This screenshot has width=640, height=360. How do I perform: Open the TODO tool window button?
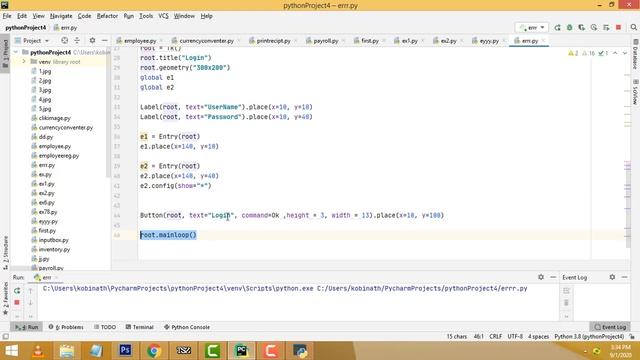point(105,327)
